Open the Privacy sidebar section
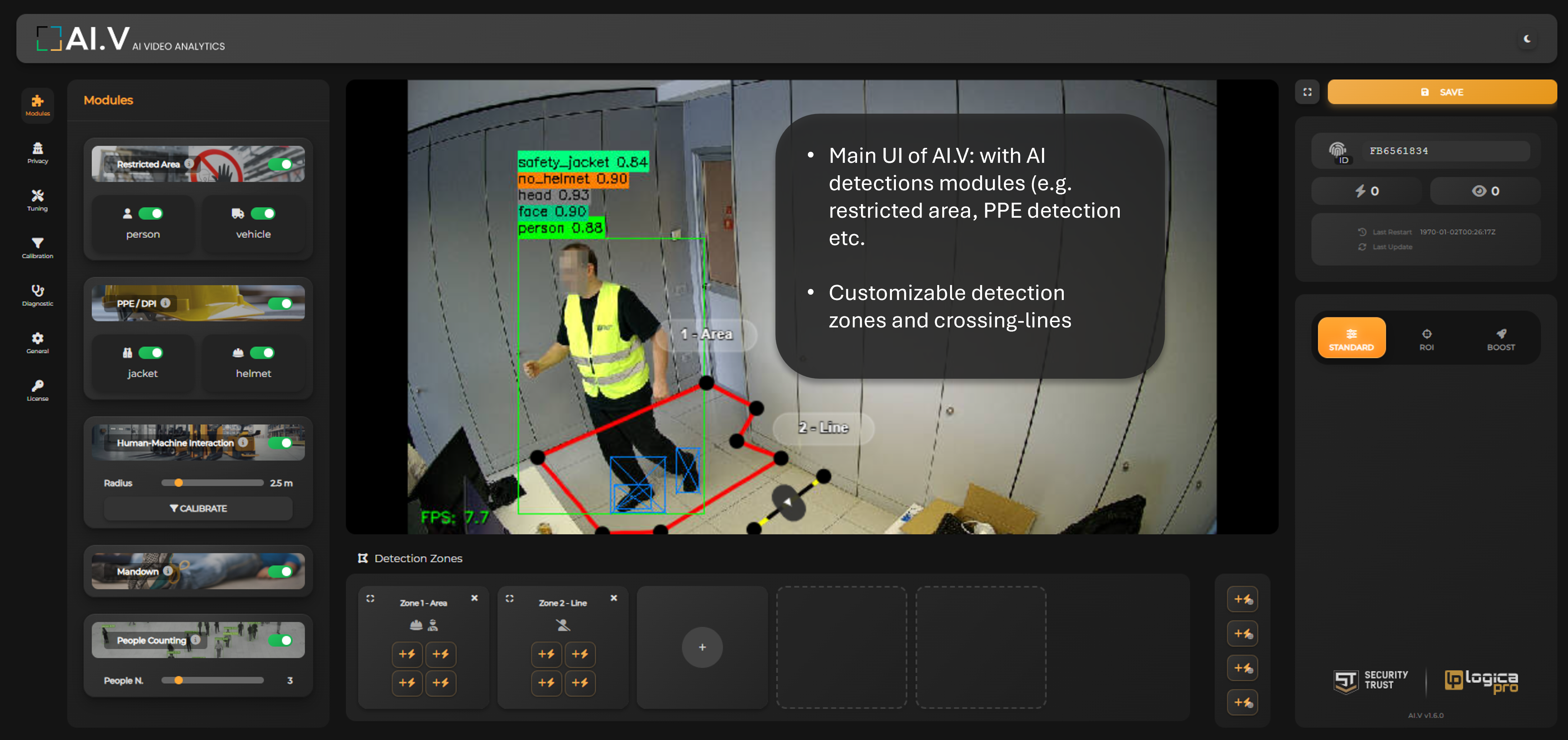1568x740 pixels. click(x=37, y=153)
